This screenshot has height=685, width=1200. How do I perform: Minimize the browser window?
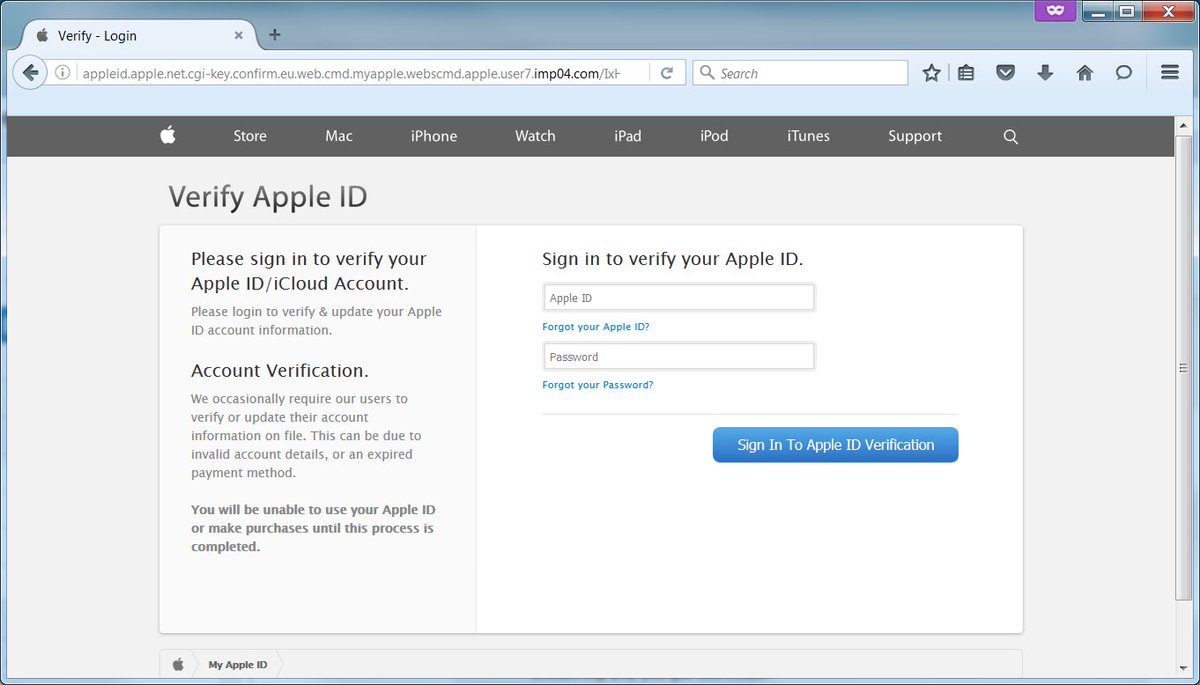[1099, 11]
